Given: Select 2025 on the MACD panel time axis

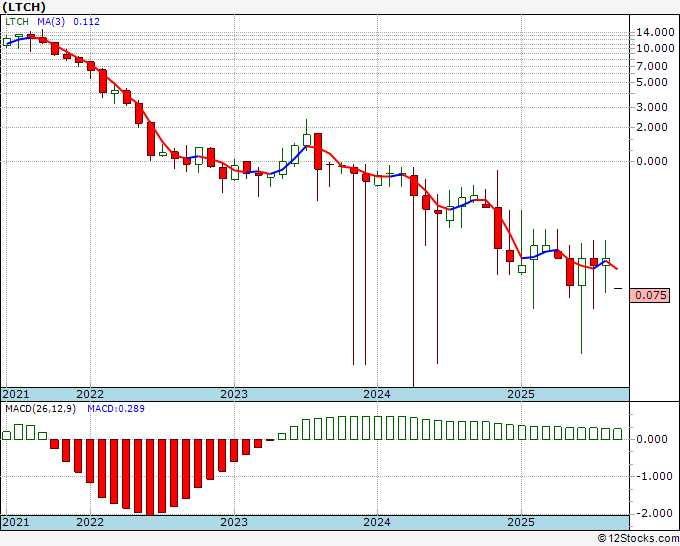Looking at the screenshot, I should (x=521, y=522).
